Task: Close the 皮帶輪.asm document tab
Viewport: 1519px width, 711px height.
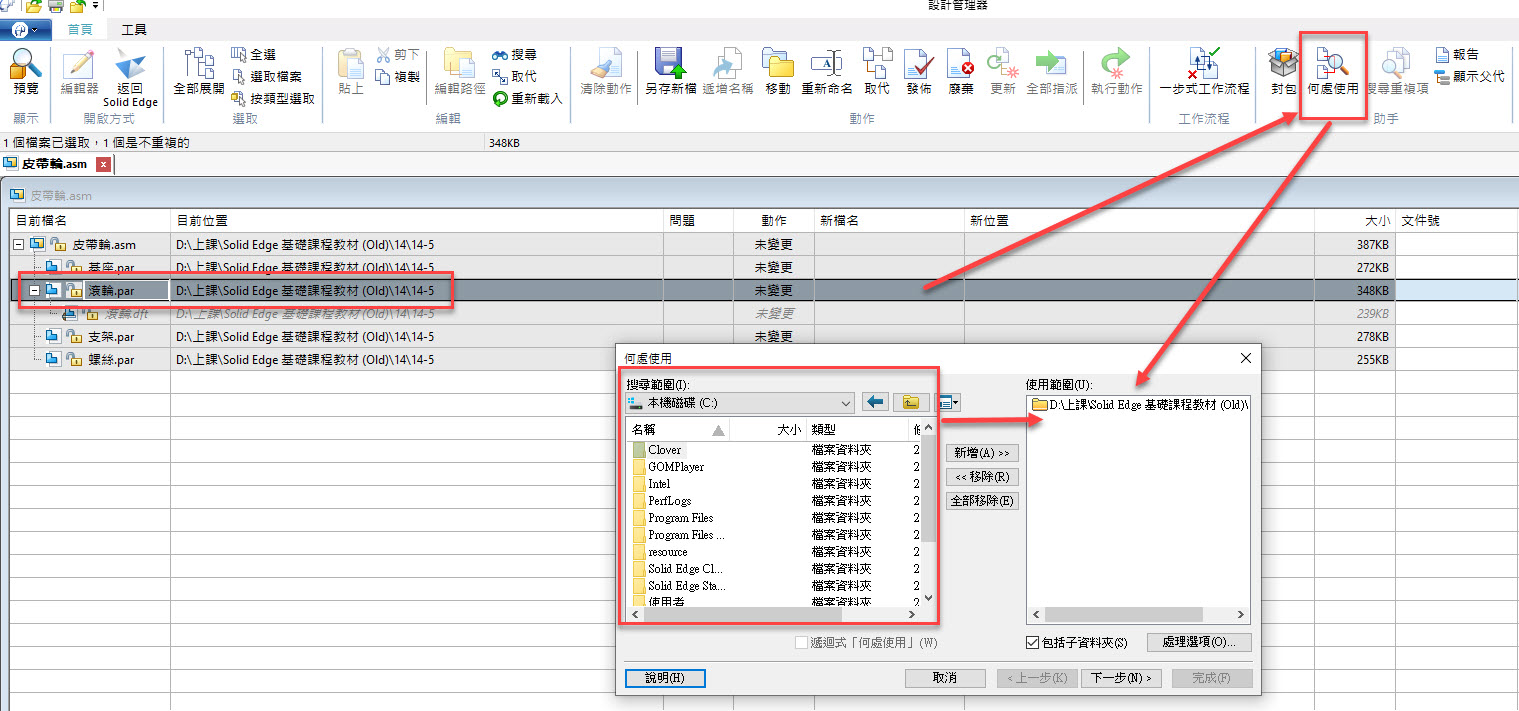Action: [103, 164]
